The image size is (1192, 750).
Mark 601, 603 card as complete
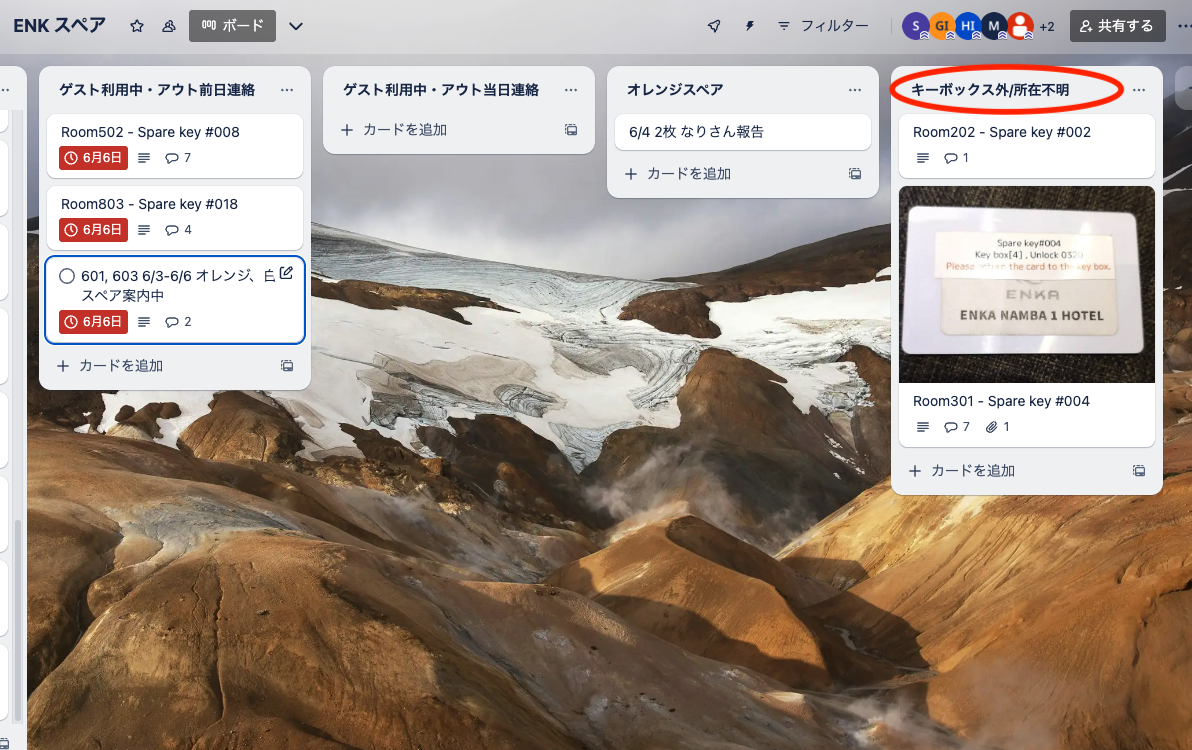pyautogui.click(x=67, y=276)
